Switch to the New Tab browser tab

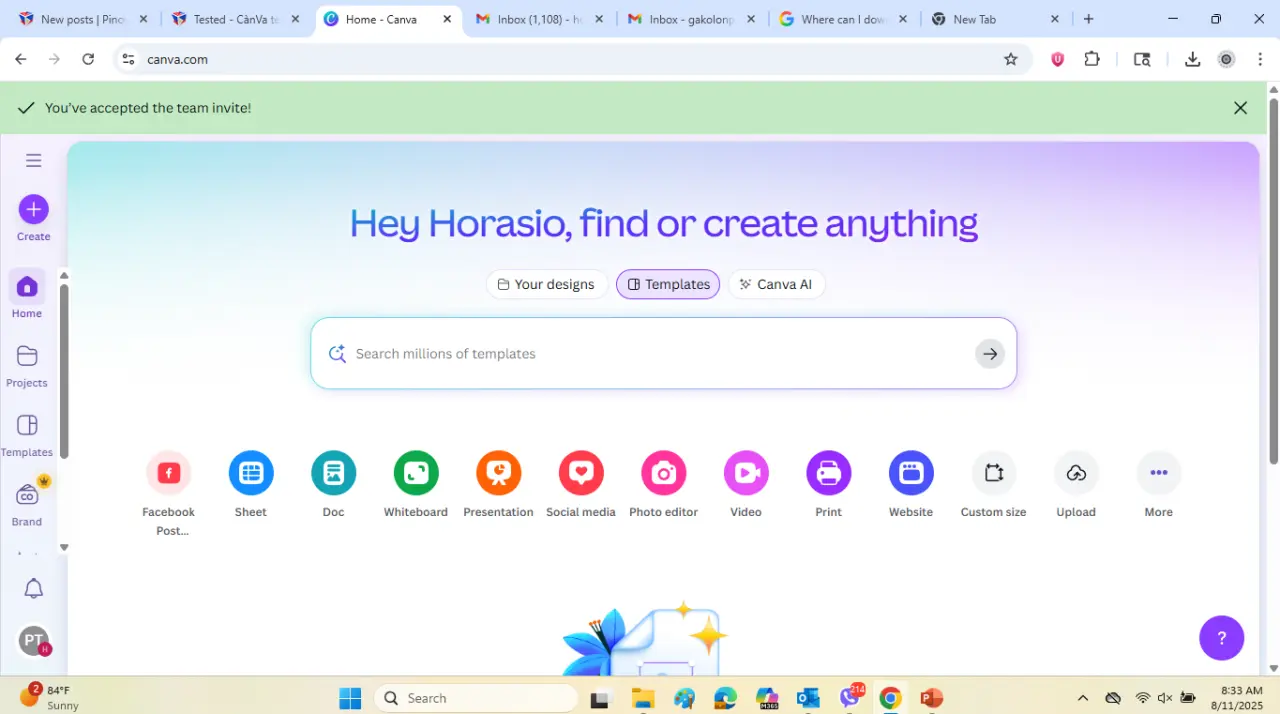[996, 19]
